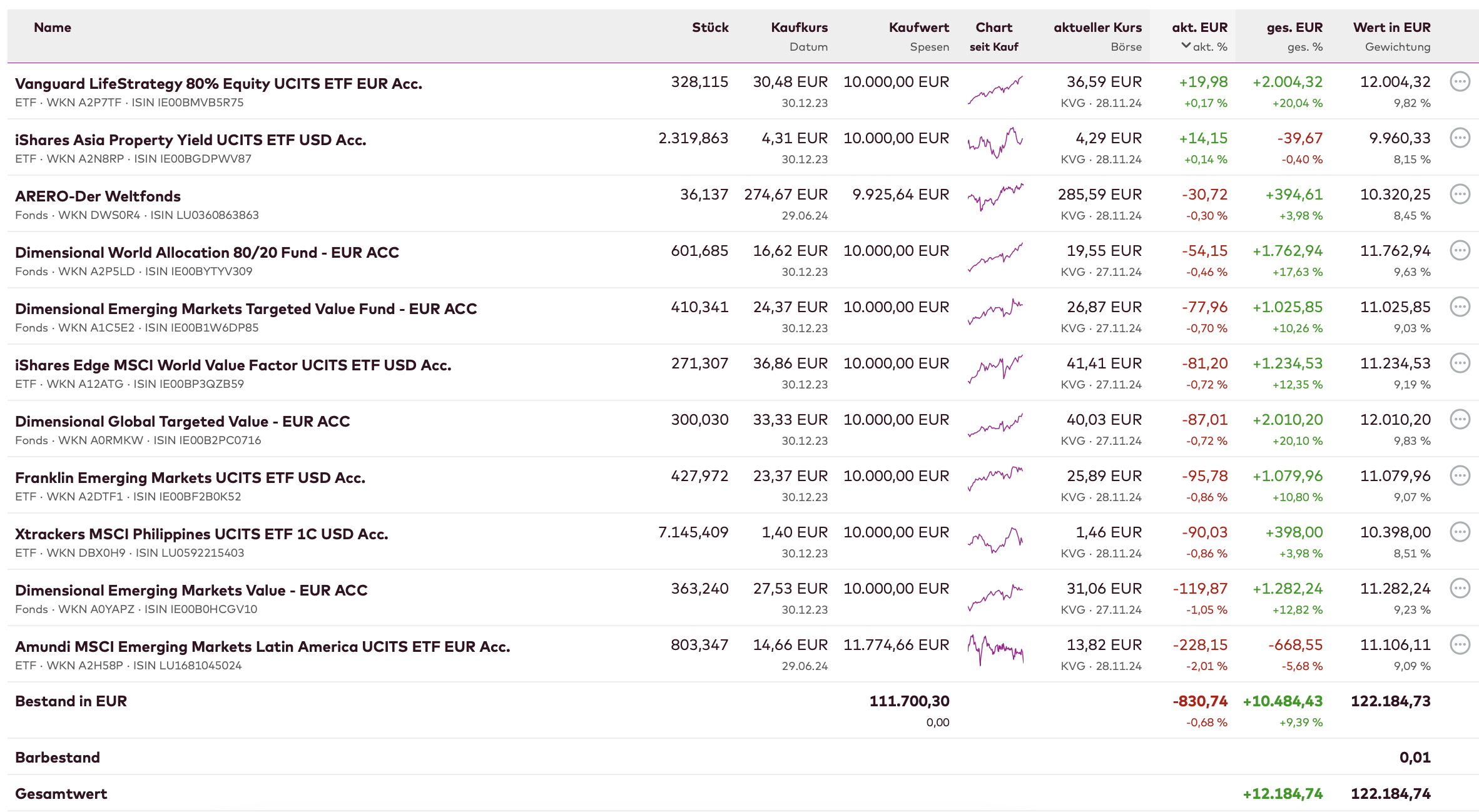Click three-dot icon for Amundi Latin America row

1460,644
